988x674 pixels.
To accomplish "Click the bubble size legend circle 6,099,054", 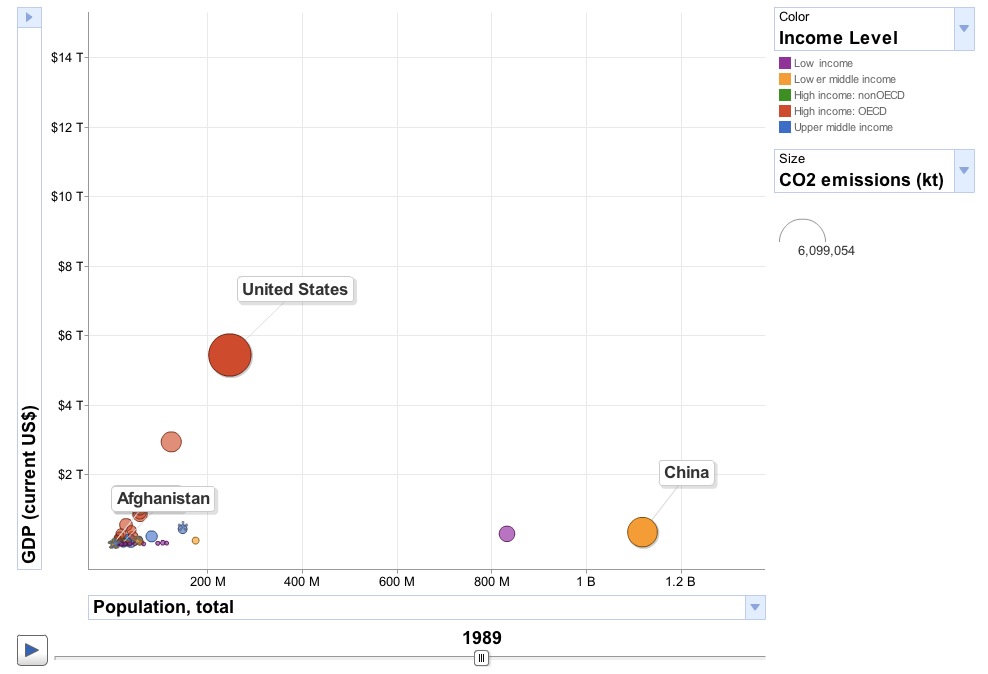I will (x=802, y=232).
